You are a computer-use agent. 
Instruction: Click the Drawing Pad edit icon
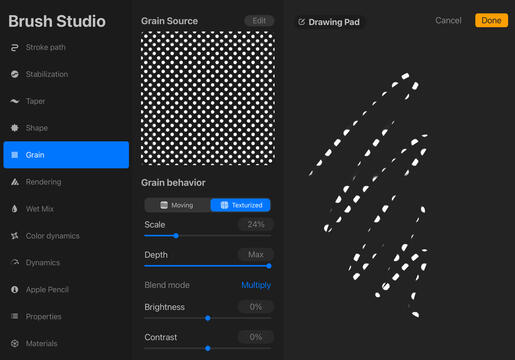(301, 22)
